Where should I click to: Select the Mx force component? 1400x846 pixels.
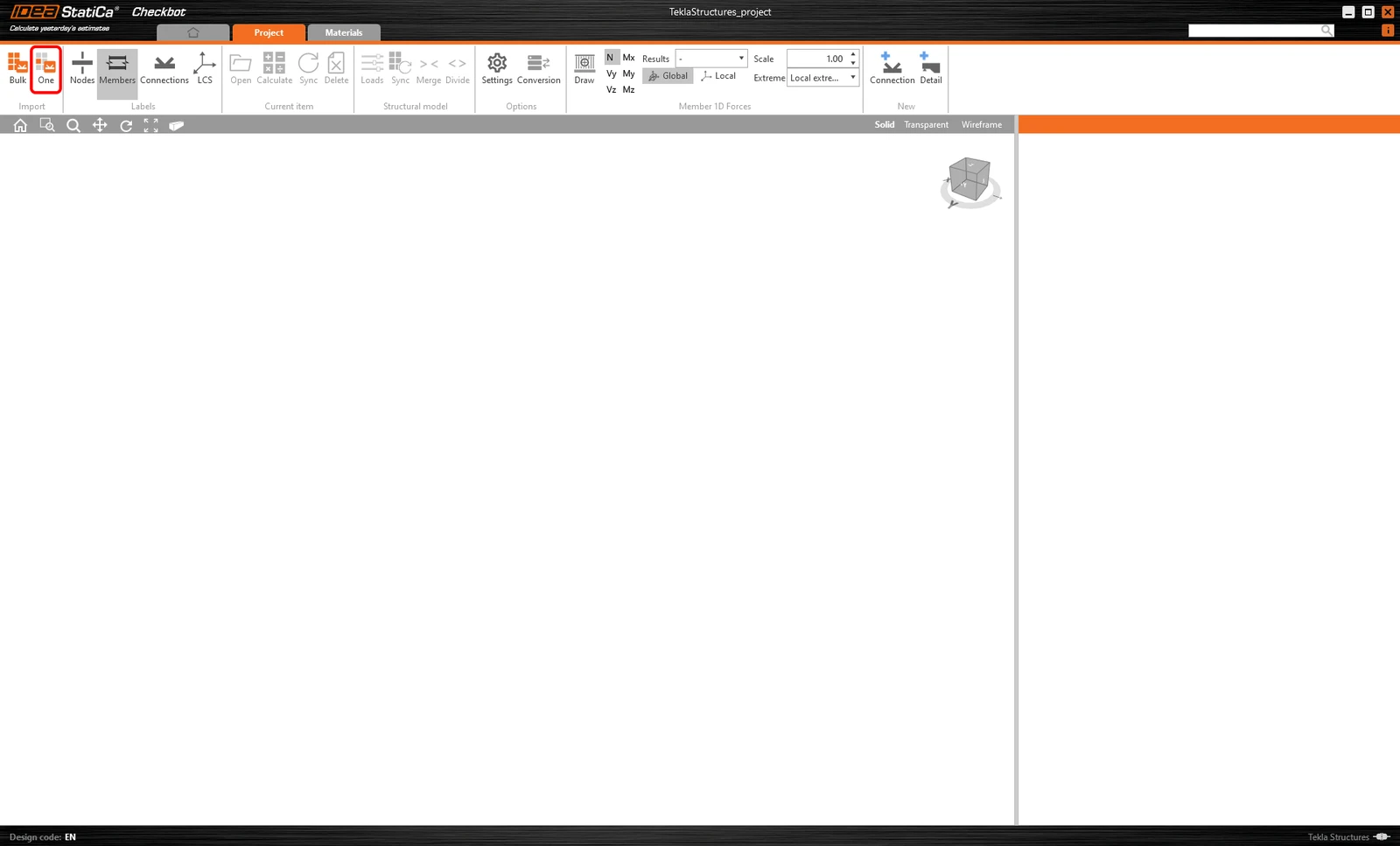click(x=628, y=58)
